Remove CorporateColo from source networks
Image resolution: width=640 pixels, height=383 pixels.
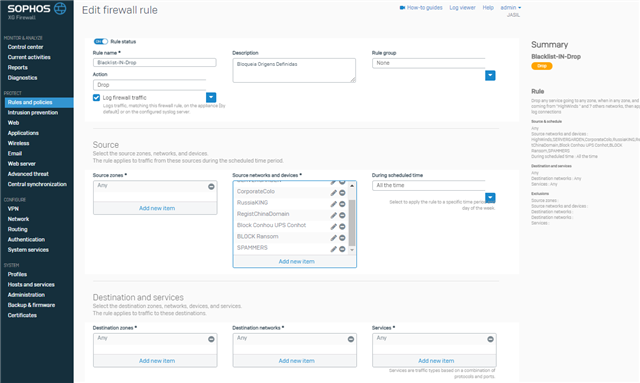click(x=342, y=193)
